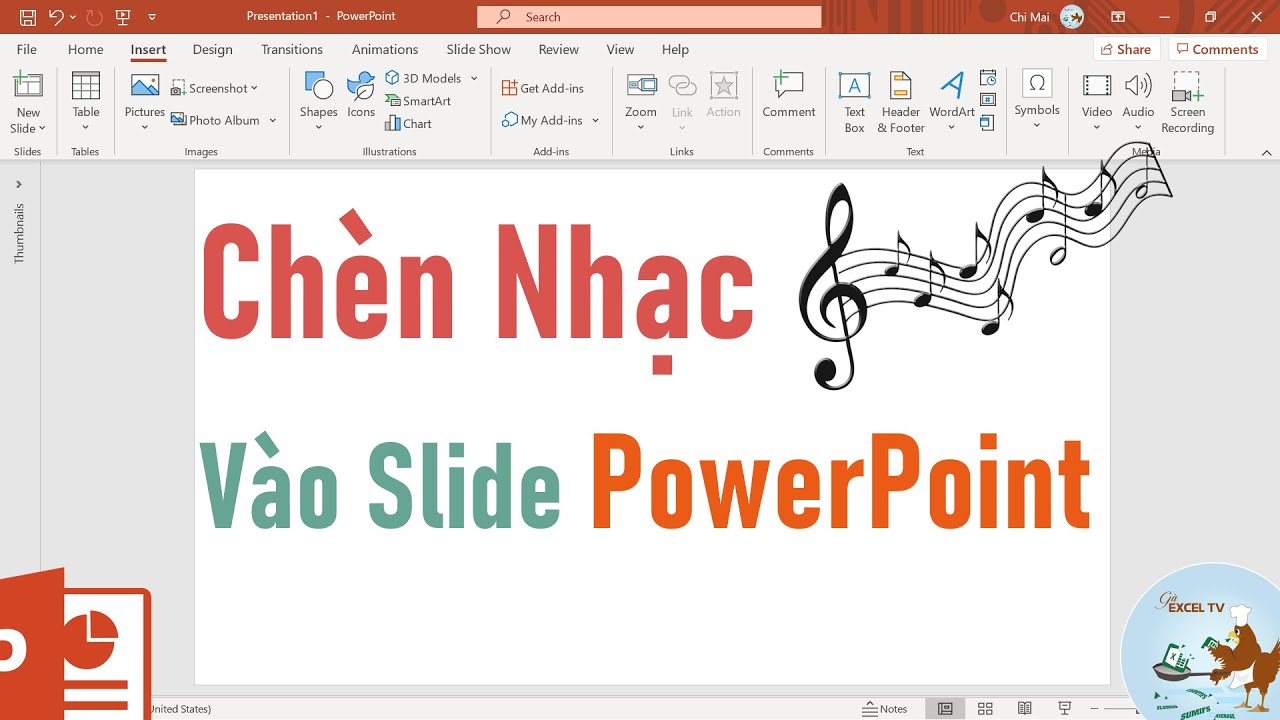
Task: Open the Symbols dropdown
Action: pyautogui.click(x=1037, y=126)
